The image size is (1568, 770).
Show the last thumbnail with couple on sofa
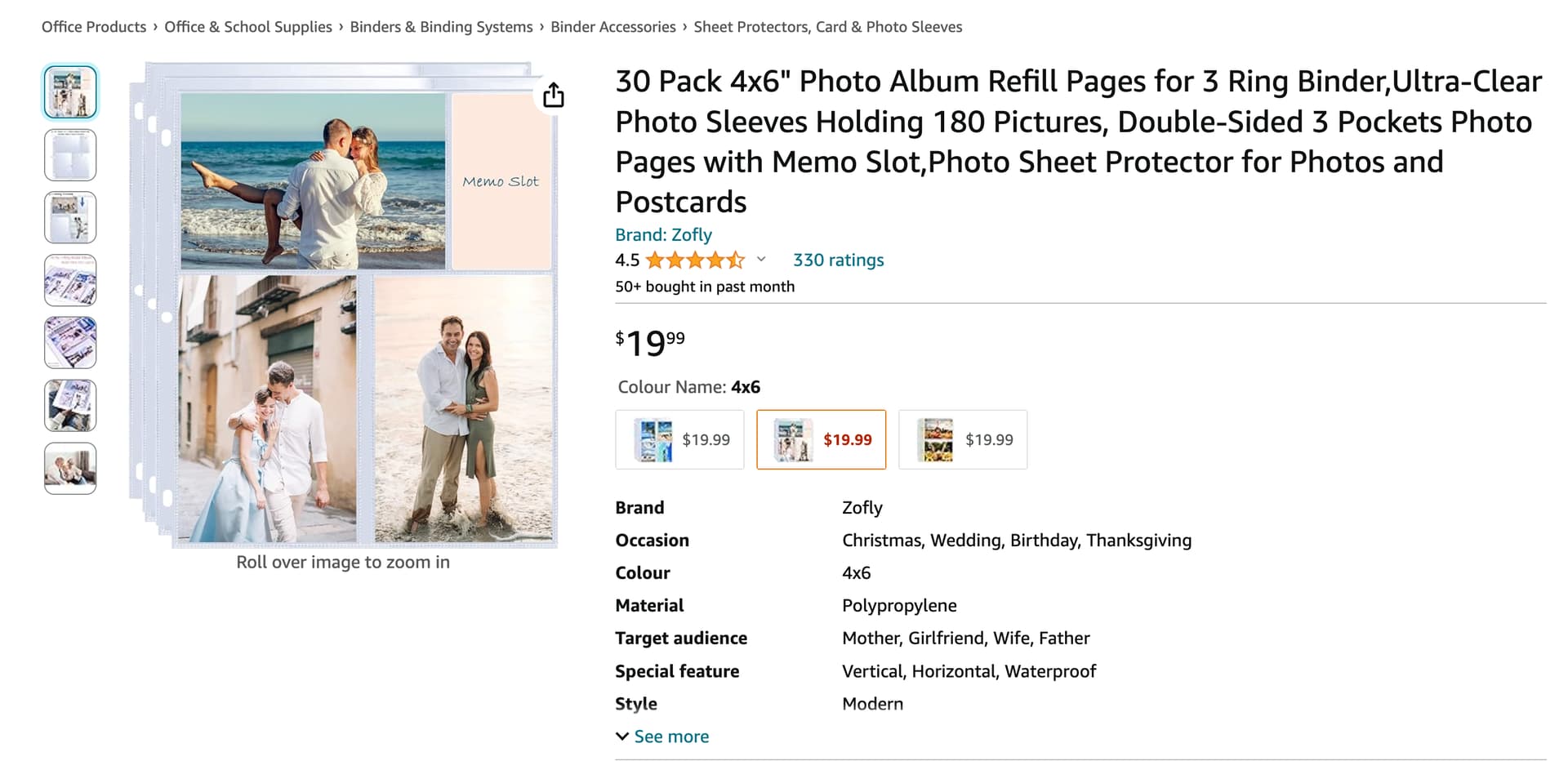(x=70, y=469)
